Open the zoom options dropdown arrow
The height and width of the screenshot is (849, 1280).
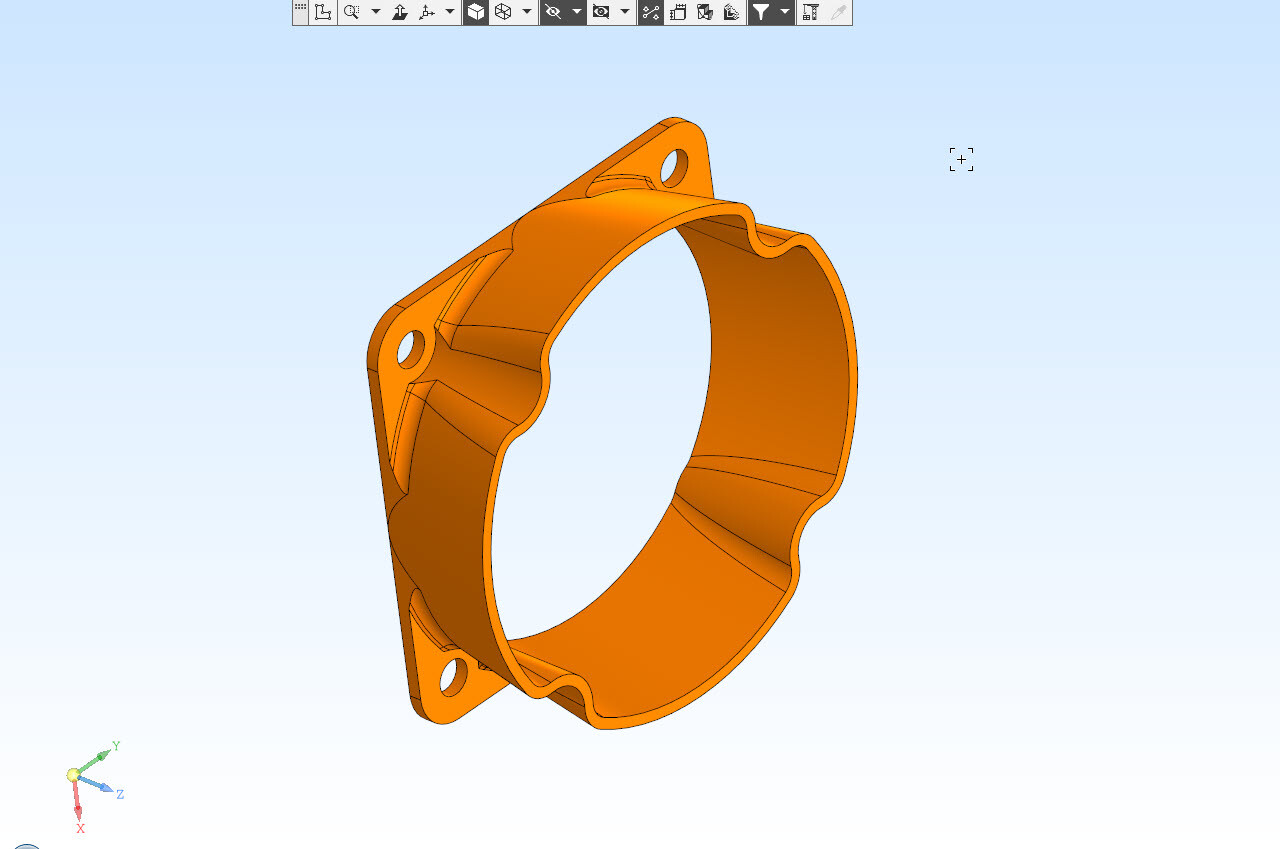376,12
